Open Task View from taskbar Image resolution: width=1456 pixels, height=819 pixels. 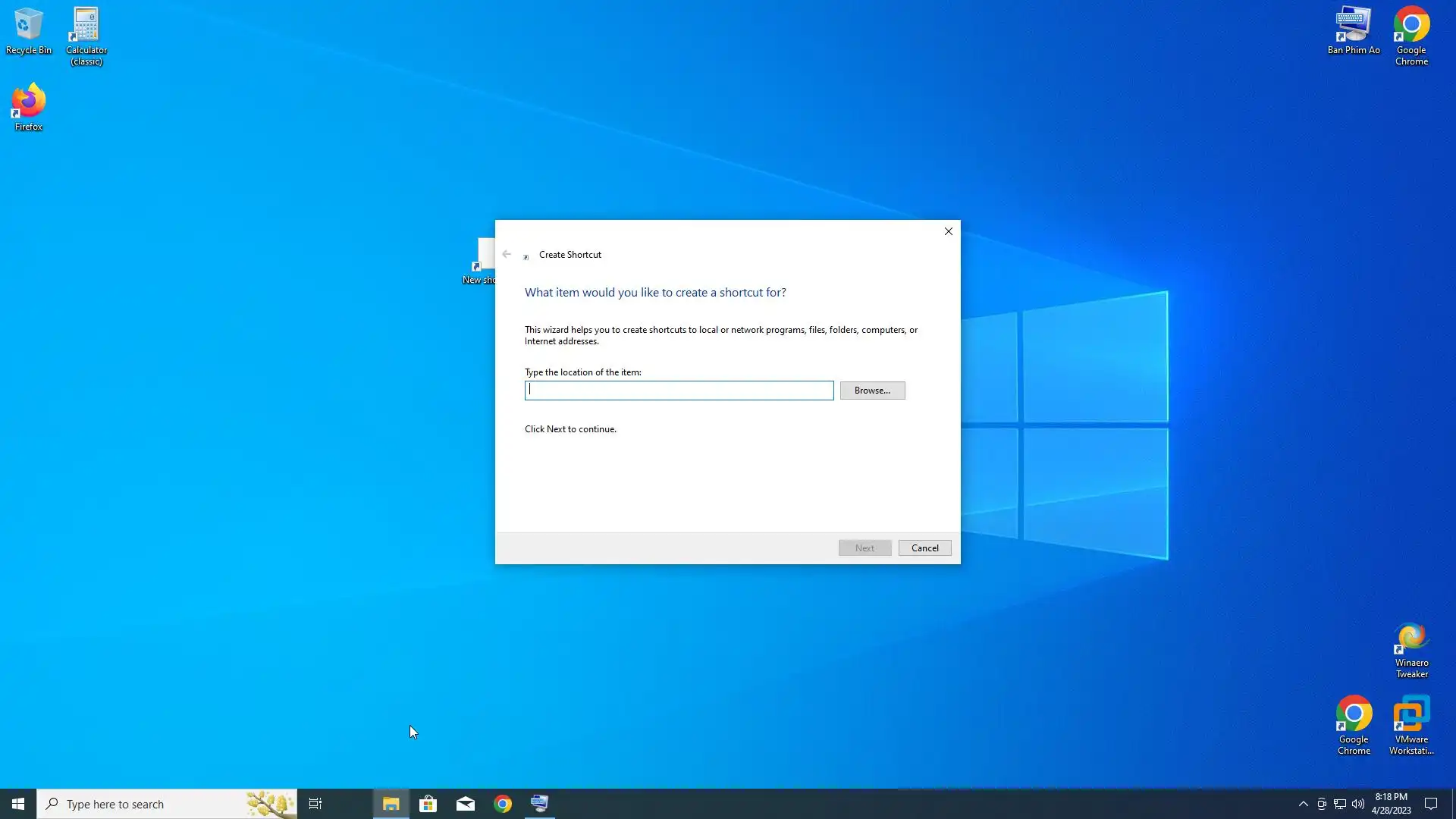pyautogui.click(x=315, y=804)
